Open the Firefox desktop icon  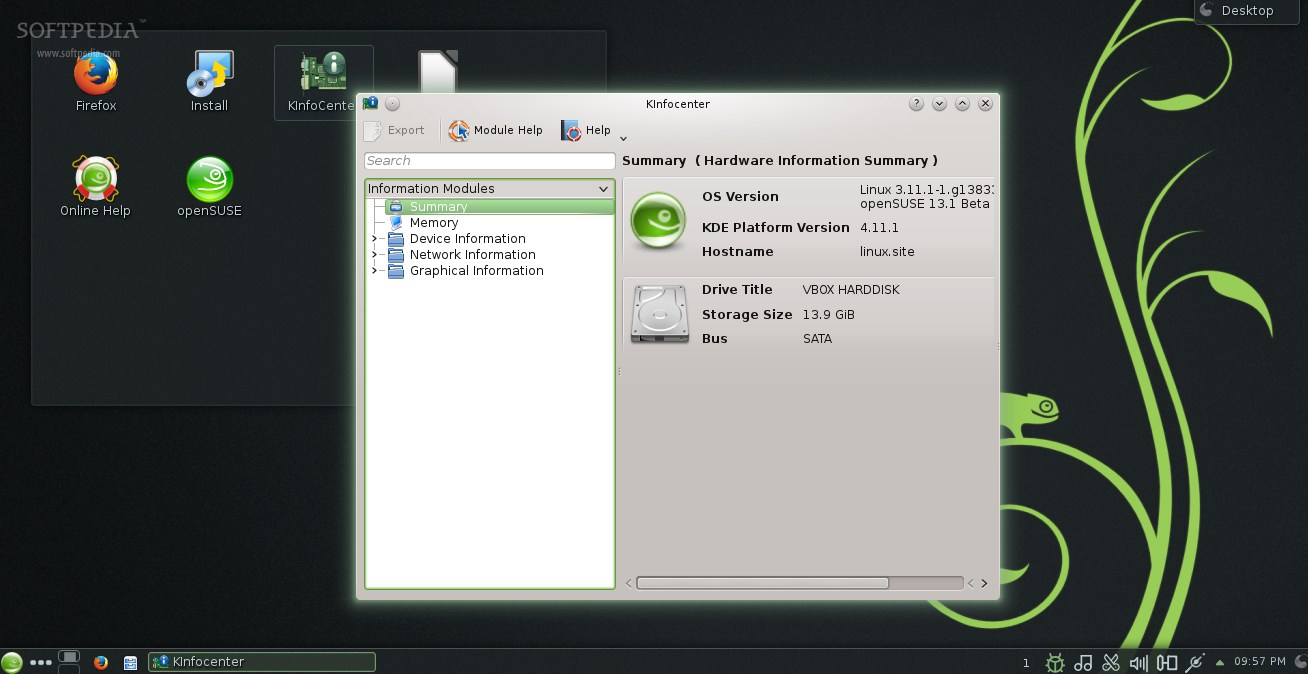tap(96, 80)
